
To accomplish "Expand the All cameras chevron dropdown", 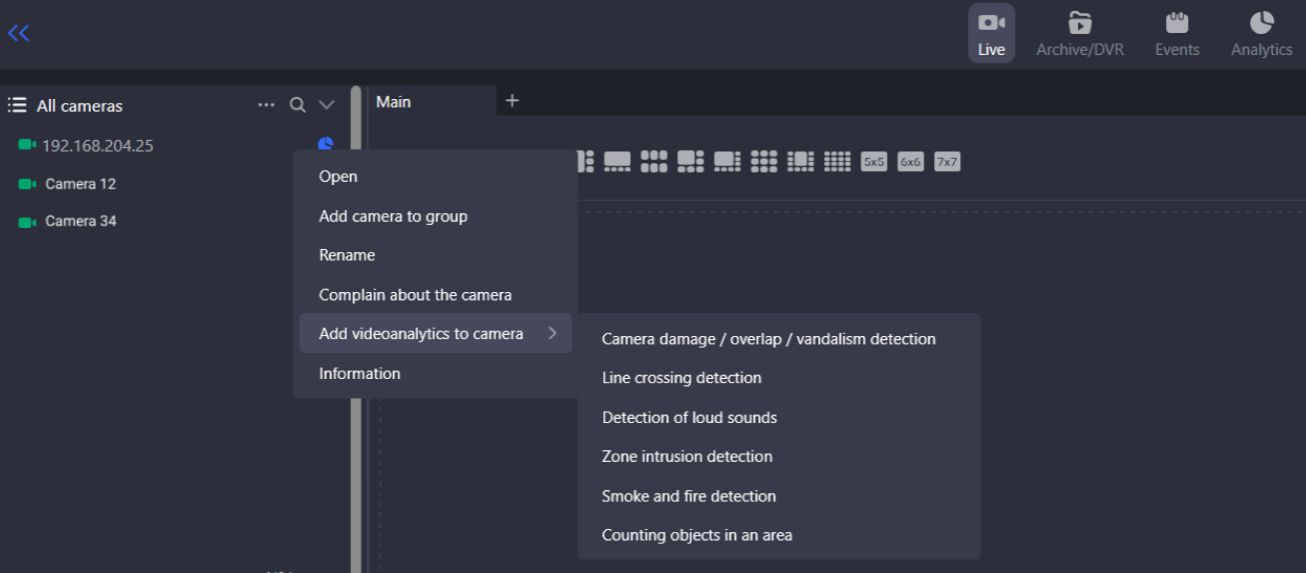I will [x=326, y=105].
